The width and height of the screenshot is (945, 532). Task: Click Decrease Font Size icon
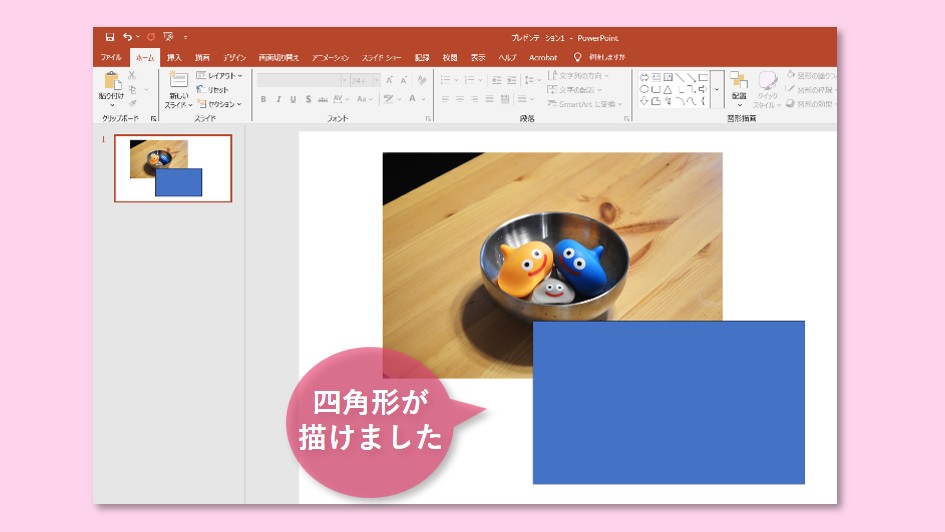[404, 80]
